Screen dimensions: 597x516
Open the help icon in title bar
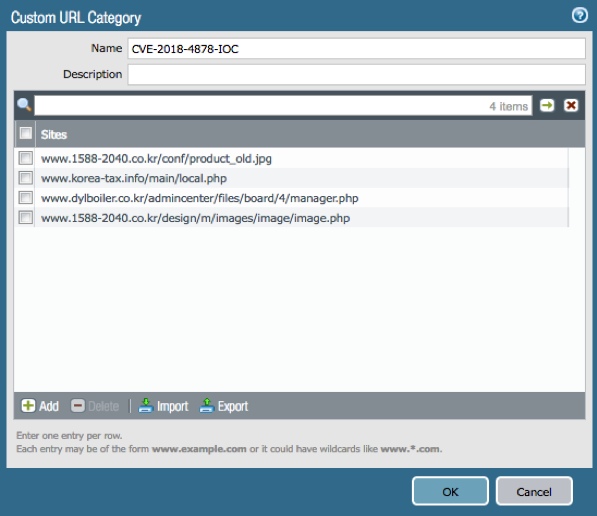(579, 15)
